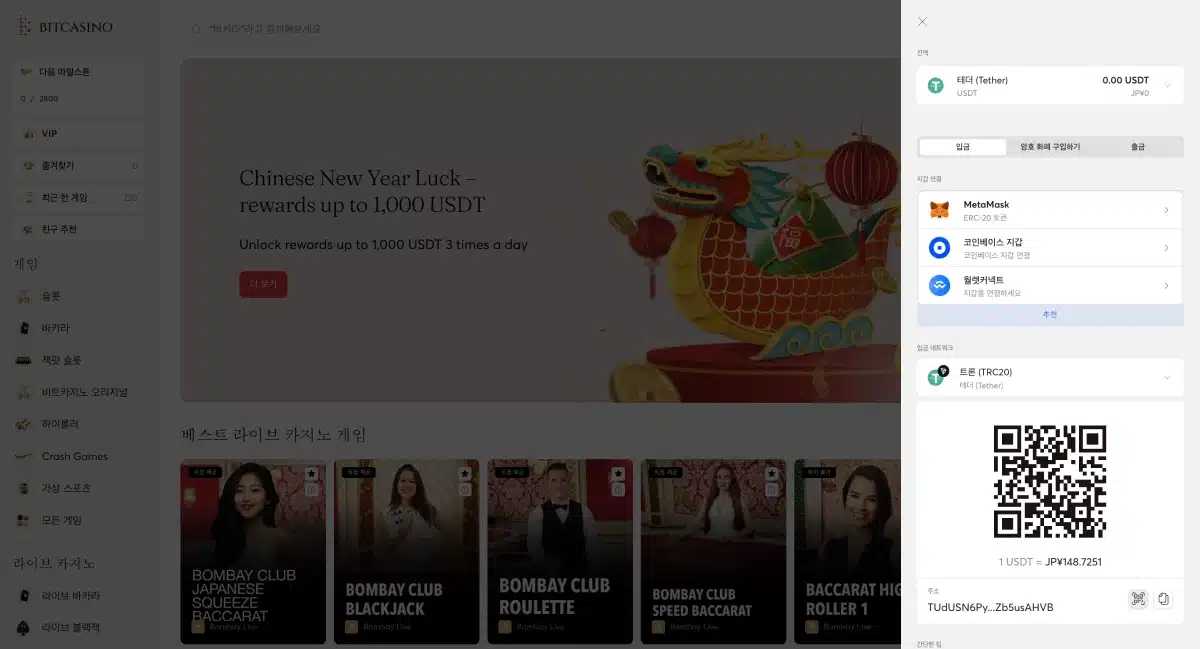Viewport: 1200px width, 649px height.
Task: Open the 다음 마일스톤 milestone card
Action: [79, 84]
